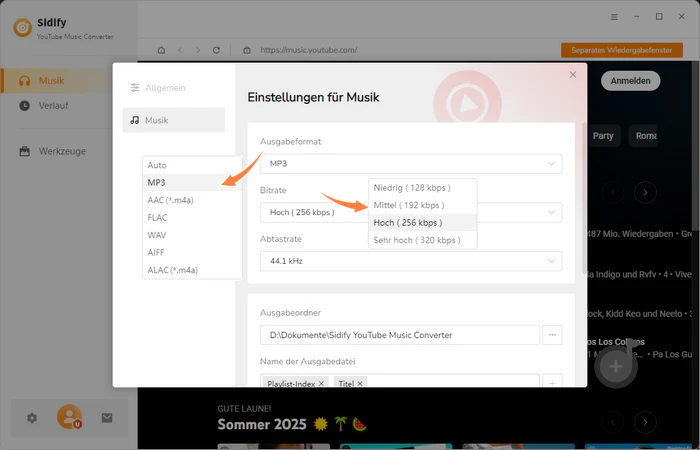This screenshot has height=450, width=700.
Task: Open the hamburger menu in title bar
Action: (x=614, y=17)
